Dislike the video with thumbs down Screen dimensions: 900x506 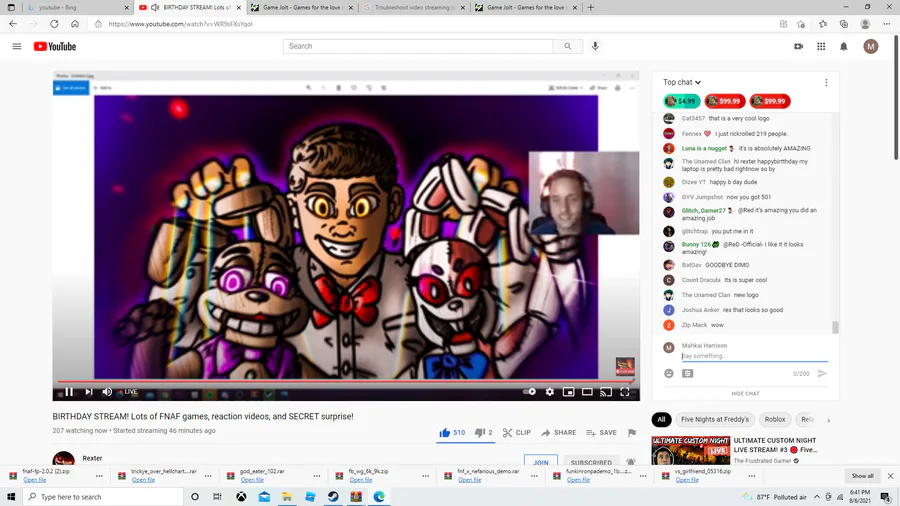pos(483,433)
